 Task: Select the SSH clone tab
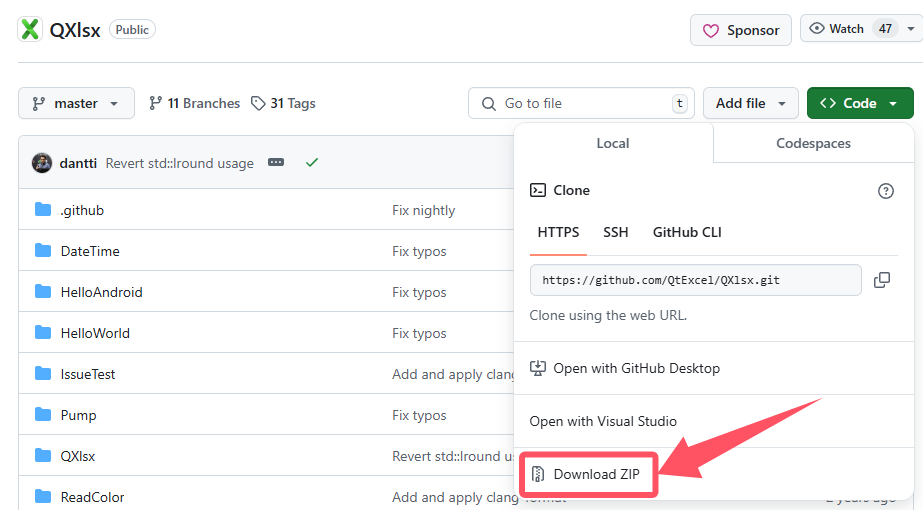pos(616,233)
